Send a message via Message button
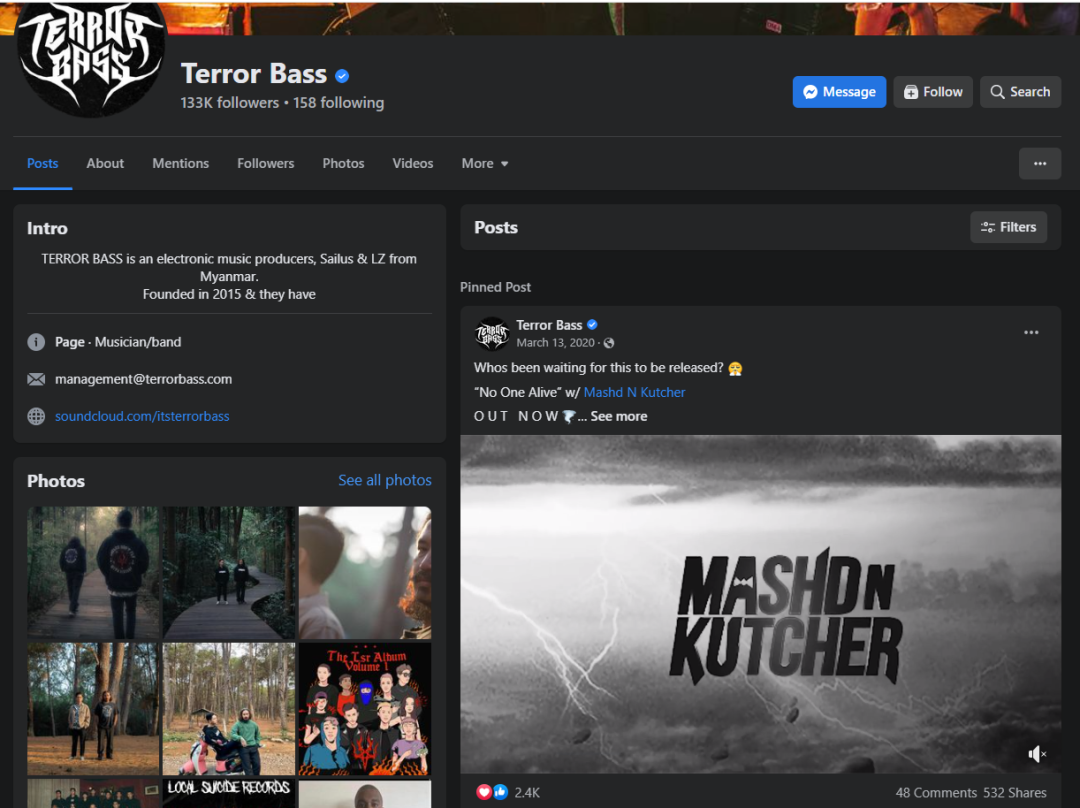The height and width of the screenshot is (808, 1080). pyautogui.click(x=839, y=92)
